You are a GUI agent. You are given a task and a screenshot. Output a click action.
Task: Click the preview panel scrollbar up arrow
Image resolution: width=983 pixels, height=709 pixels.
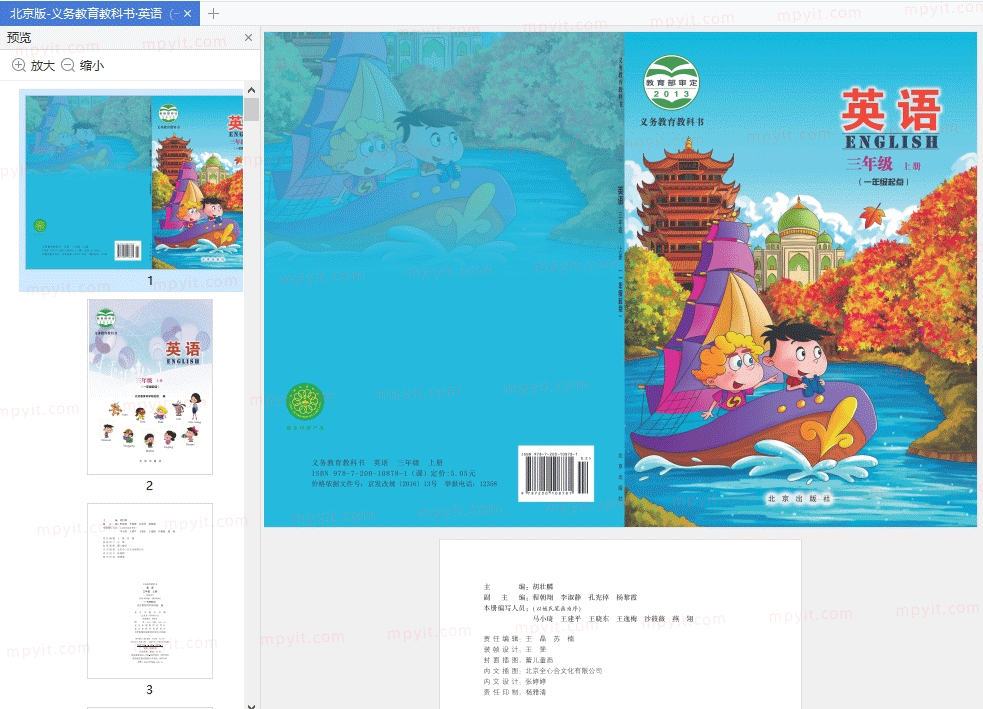[251, 90]
